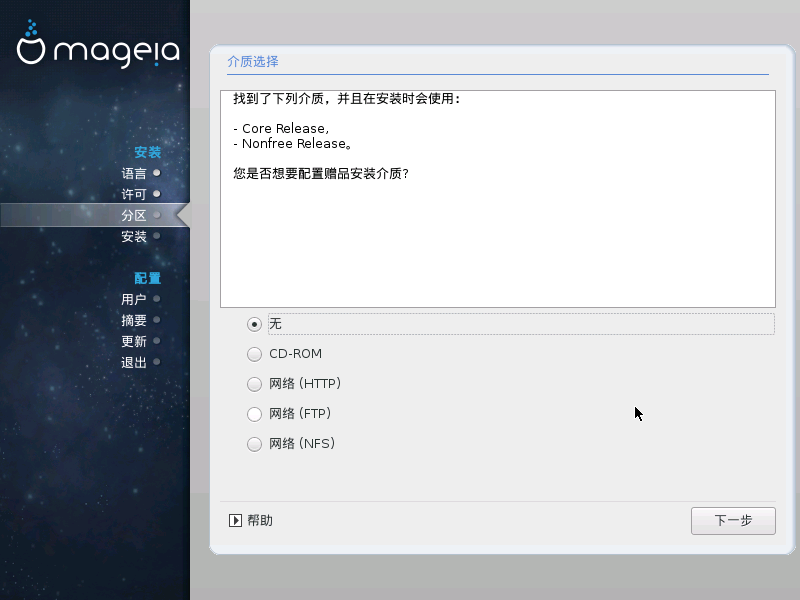Click the 许可 step in sidebar

(x=134, y=194)
